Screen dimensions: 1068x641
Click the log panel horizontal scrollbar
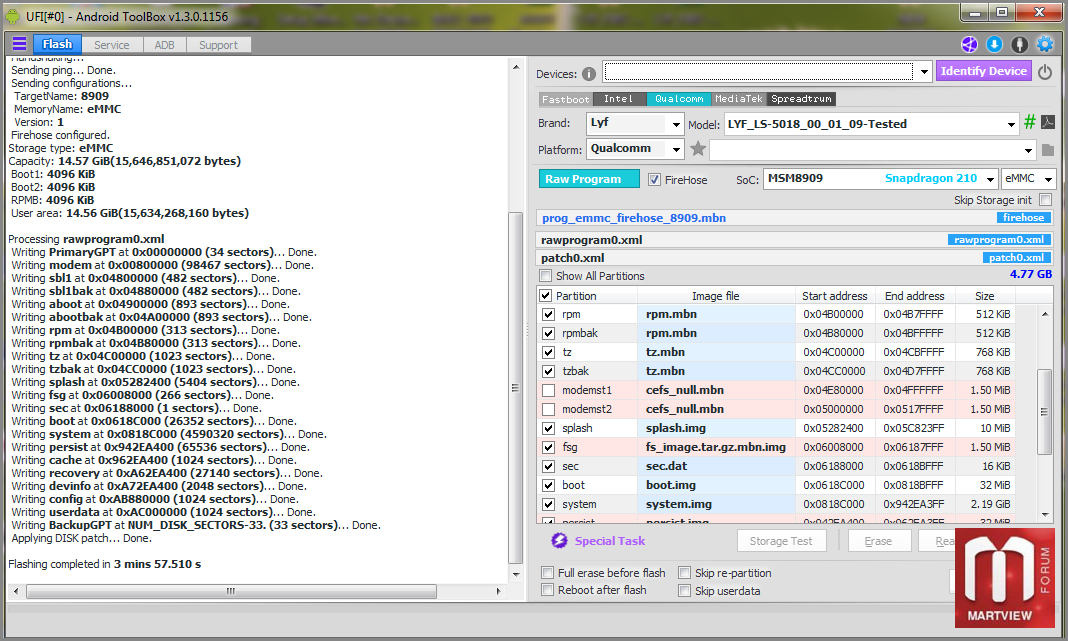(232, 591)
